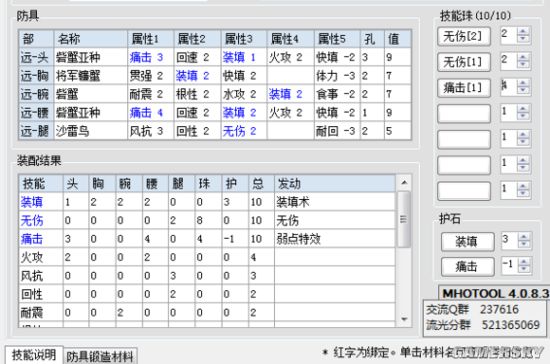Image resolution: width=550 pixels, height=364 pixels.
Task: Click the 装填 charm value field showing 3
Action: [x=510, y=241]
